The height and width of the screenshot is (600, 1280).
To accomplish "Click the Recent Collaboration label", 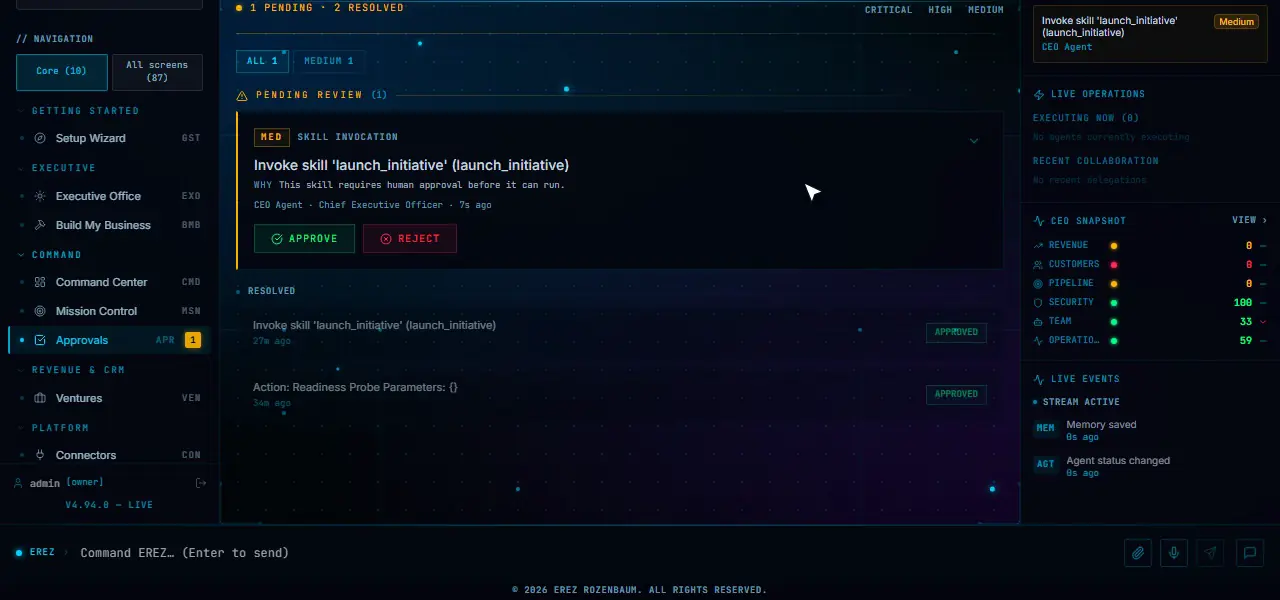I will click(x=1096, y=161).
